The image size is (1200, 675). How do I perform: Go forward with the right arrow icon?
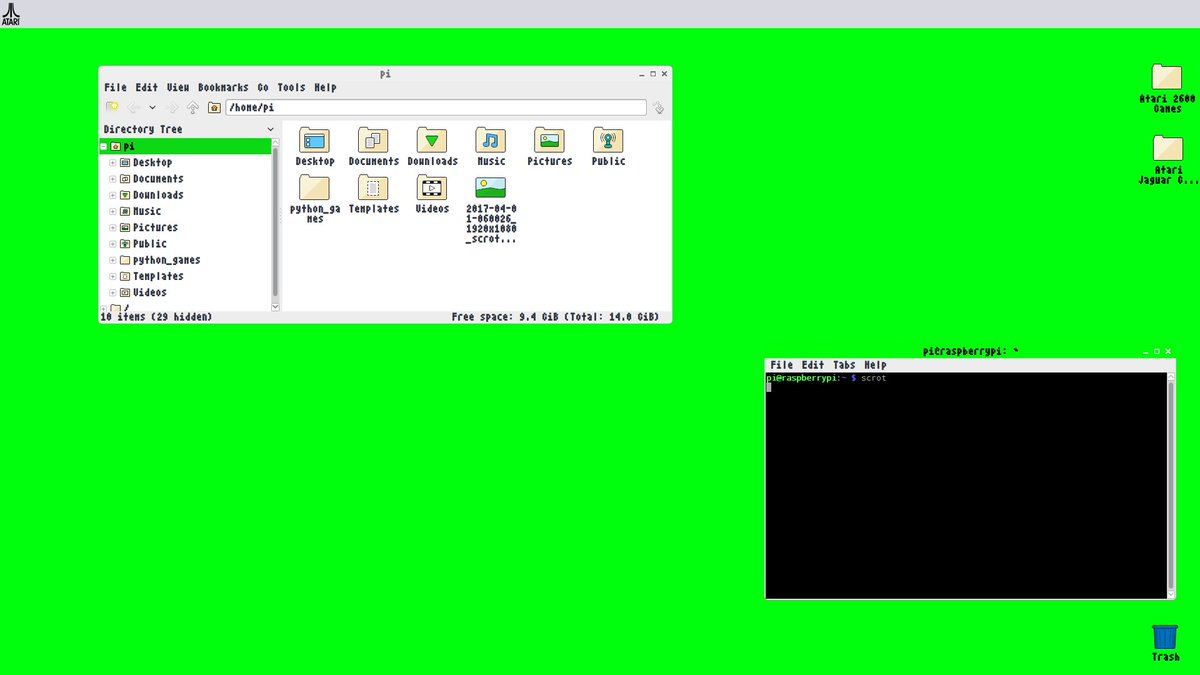pyautogui.click(x=173, y=107)
